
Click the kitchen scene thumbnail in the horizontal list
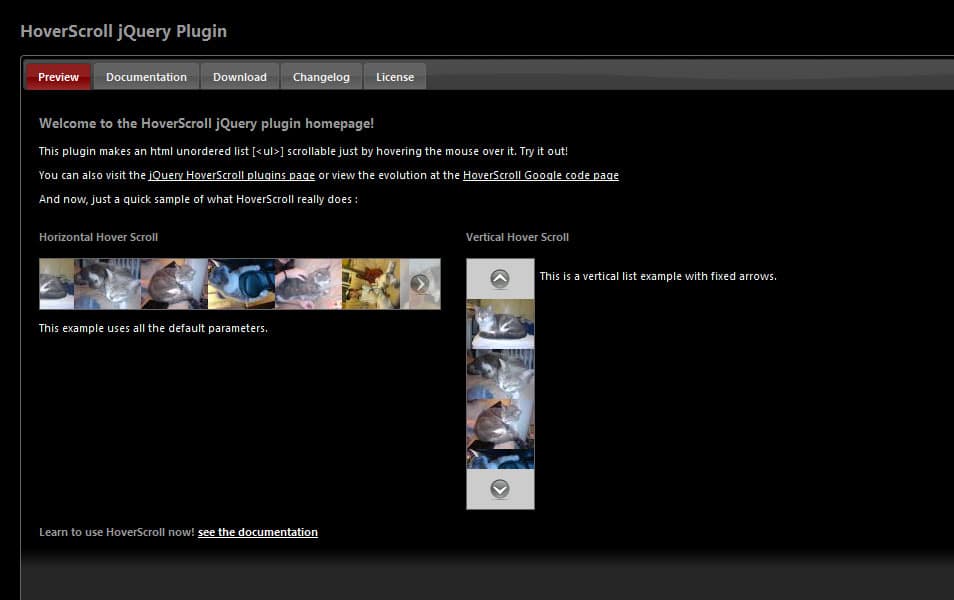pos(372,283)
